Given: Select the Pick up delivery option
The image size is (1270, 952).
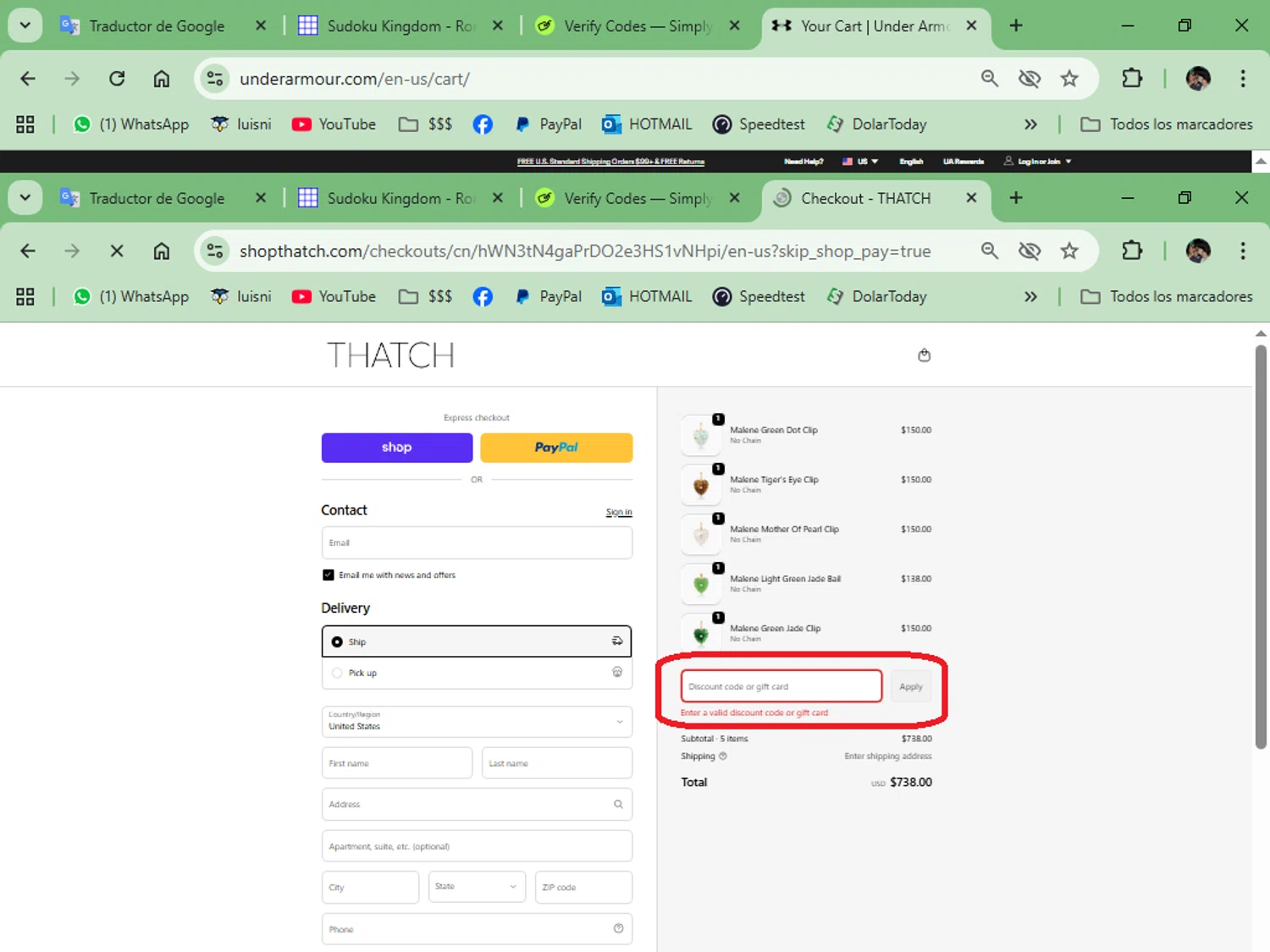Looking at the screenshot, I should [x=477, y=674].
